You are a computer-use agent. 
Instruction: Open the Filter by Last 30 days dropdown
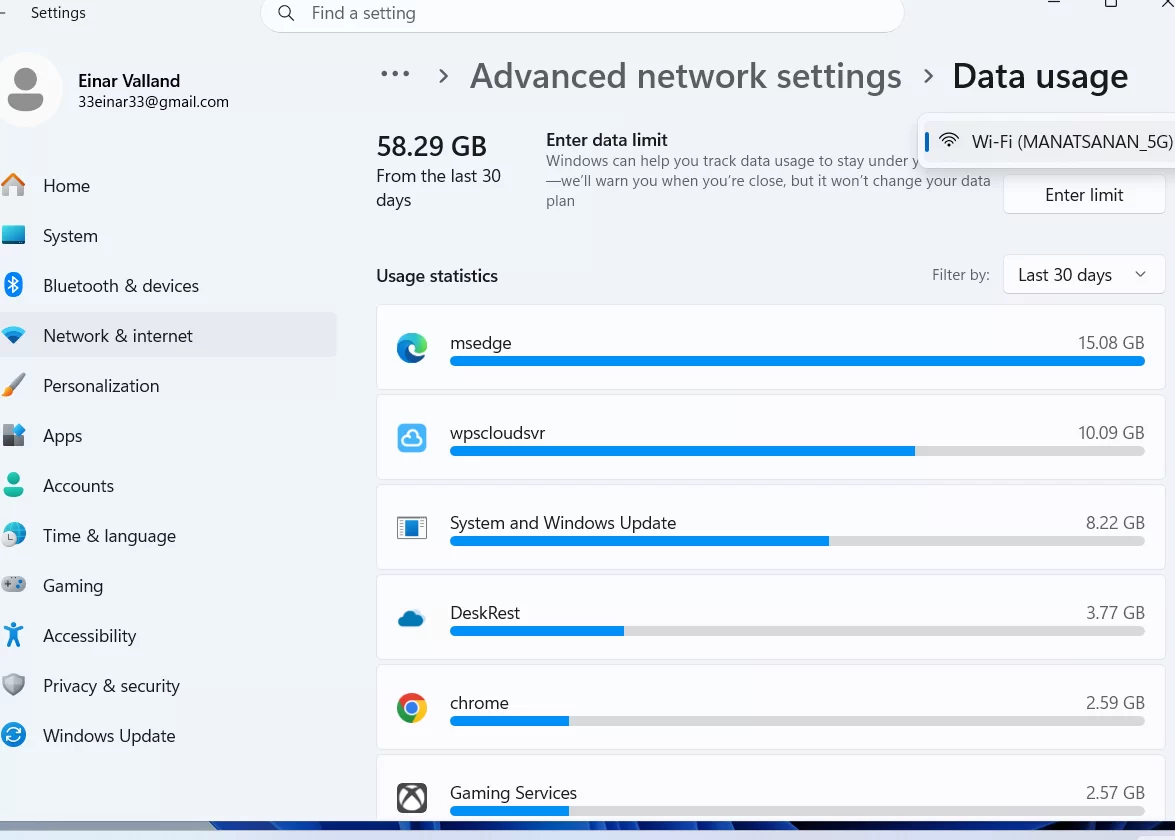[x=1083, y=275]
